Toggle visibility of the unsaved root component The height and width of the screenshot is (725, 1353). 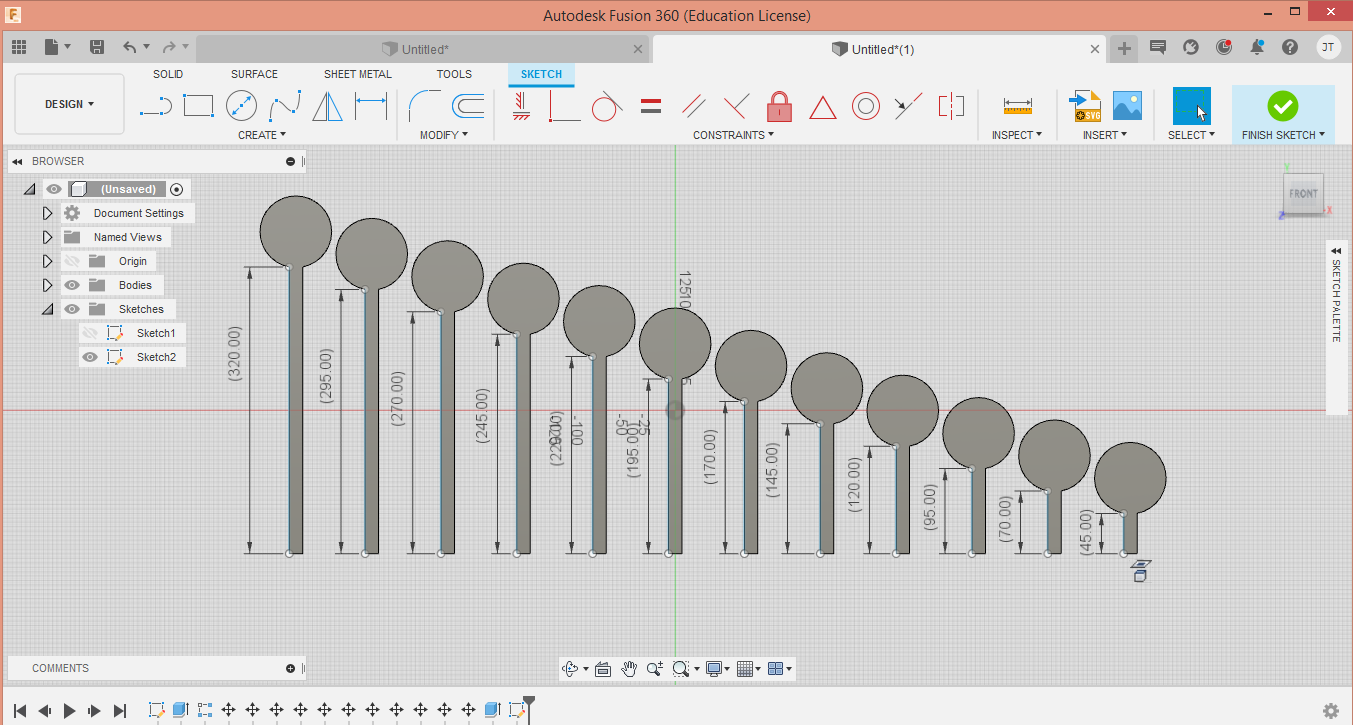click(x=54, y=189)
